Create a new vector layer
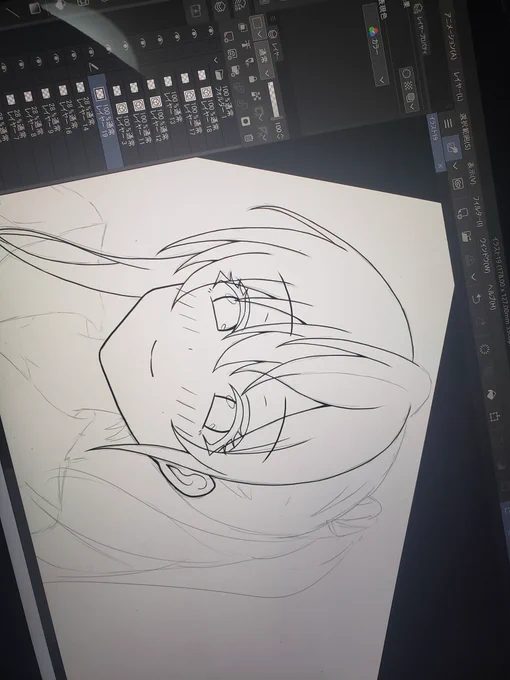 coord(232,53)
